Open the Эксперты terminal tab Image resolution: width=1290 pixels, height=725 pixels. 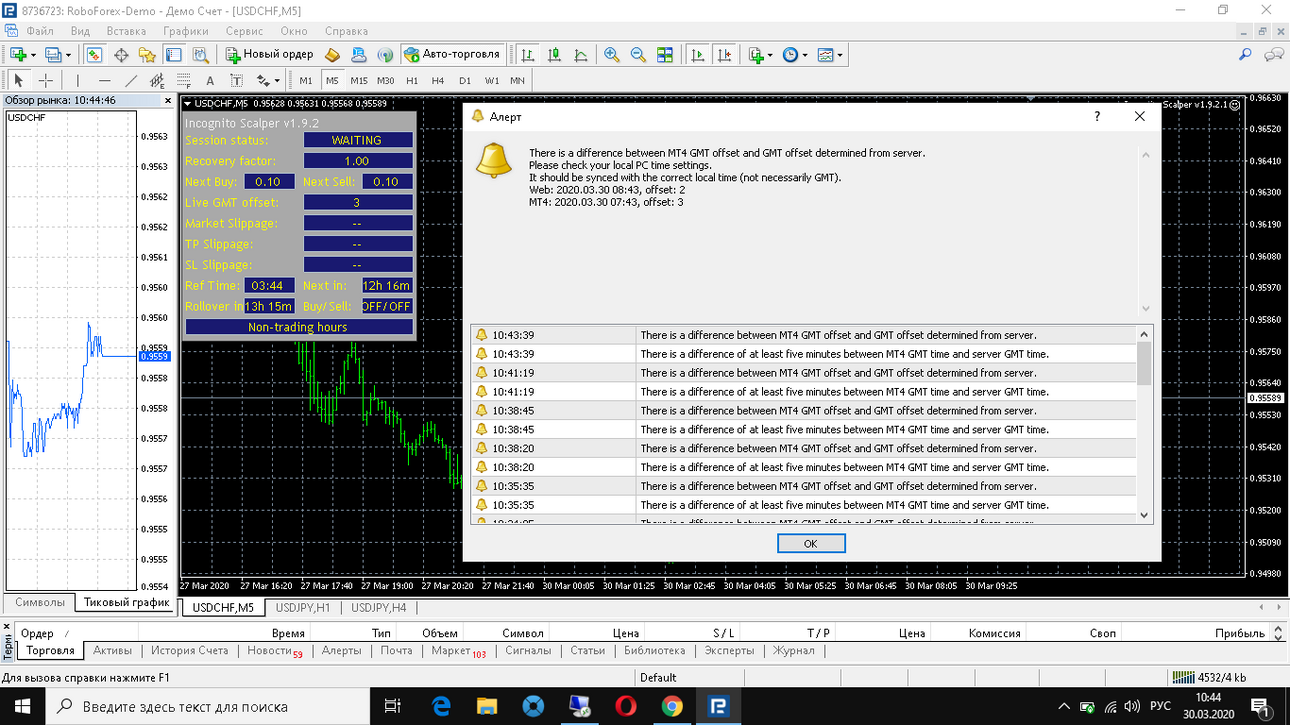click(730, 650)
